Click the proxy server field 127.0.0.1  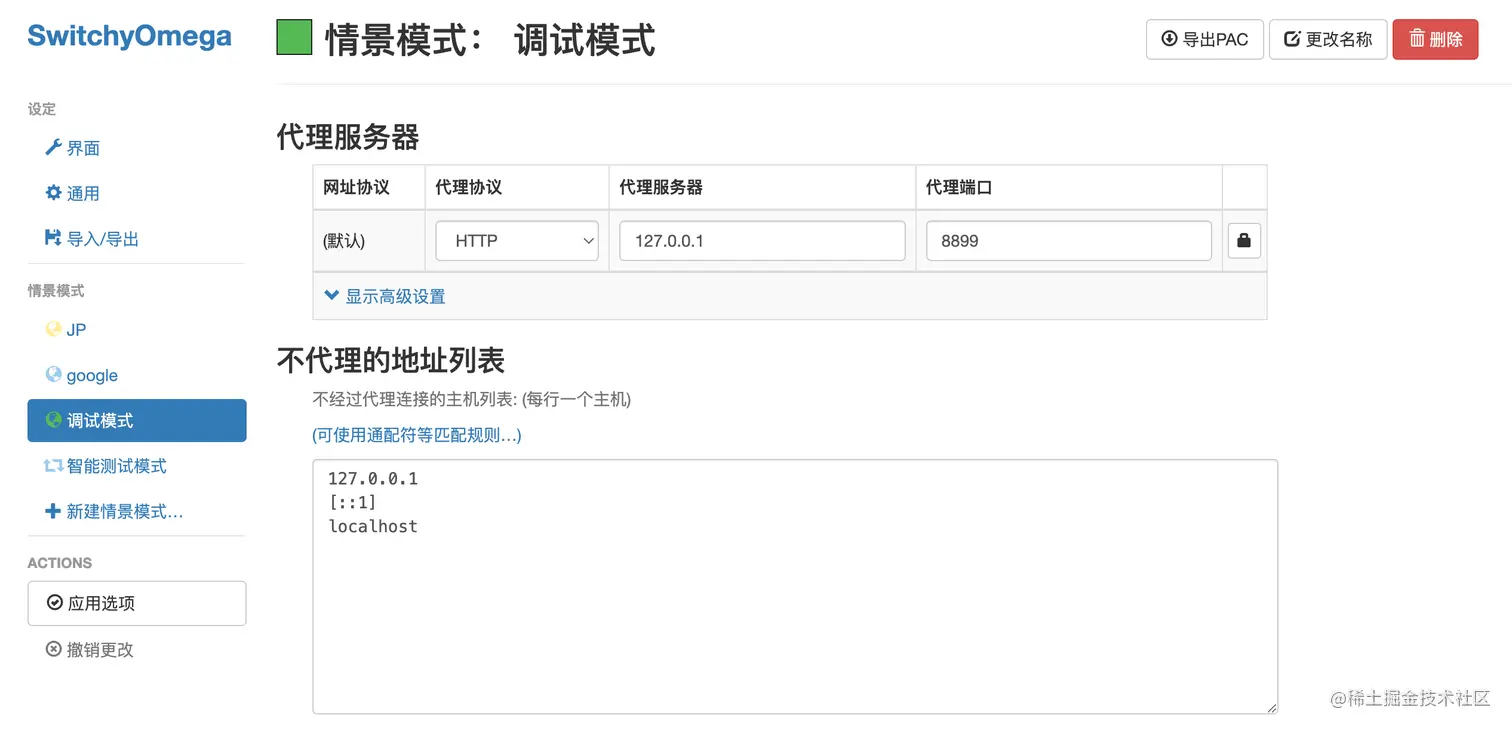762,241
